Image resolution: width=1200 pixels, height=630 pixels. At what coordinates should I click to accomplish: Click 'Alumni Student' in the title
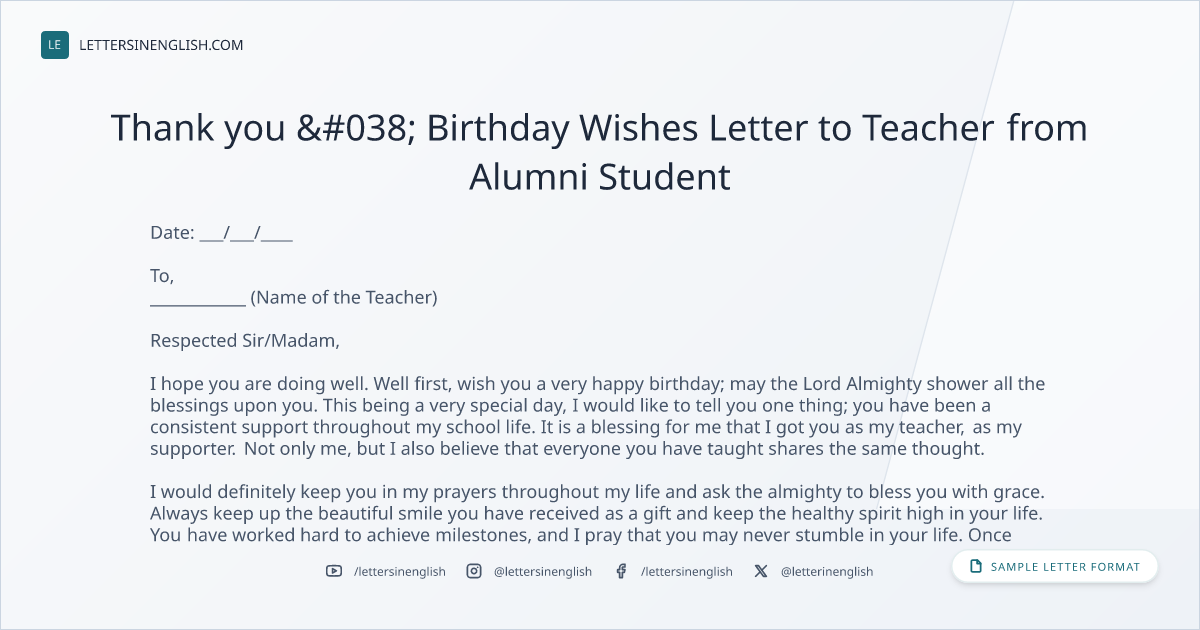point(600,177)
